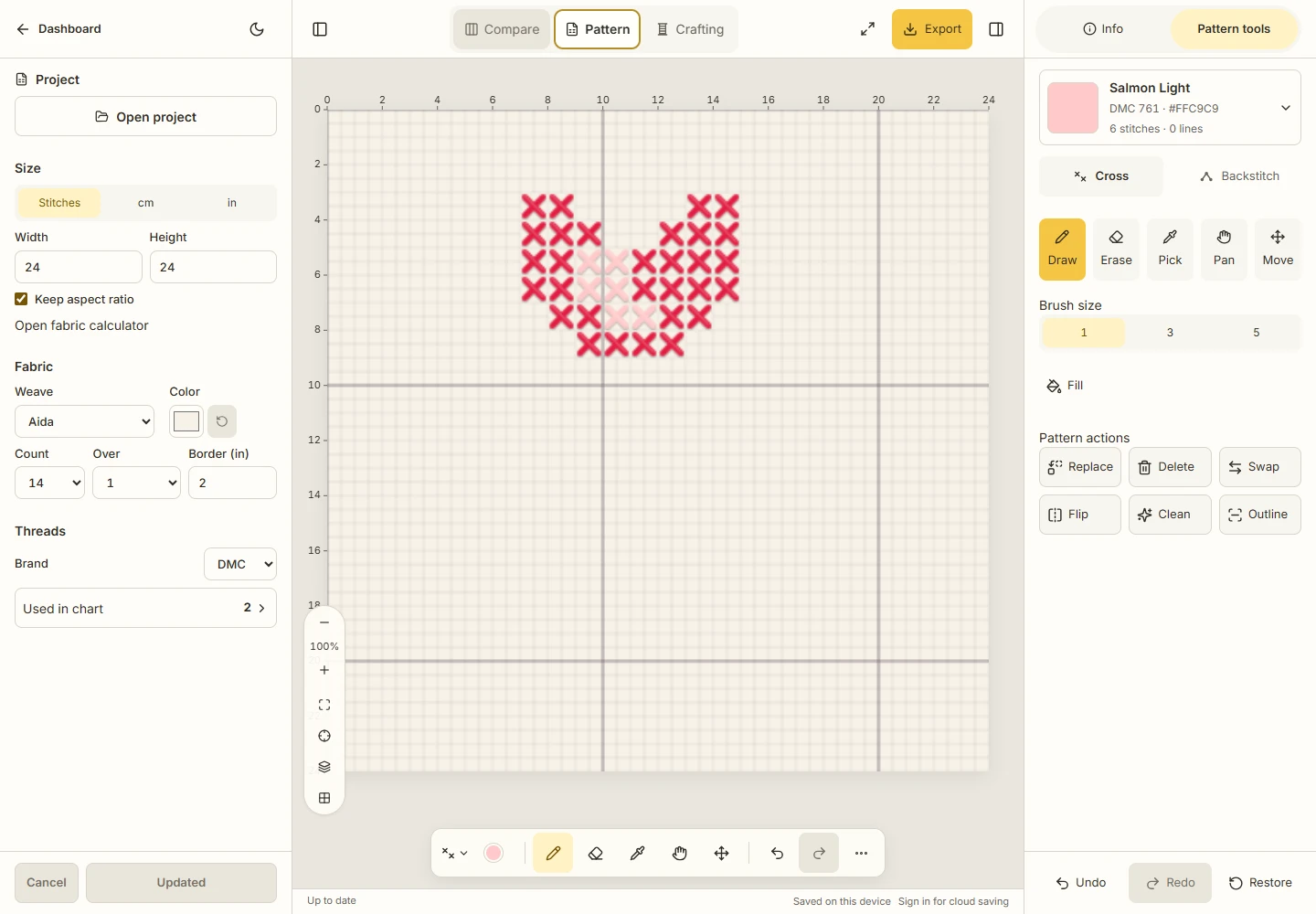Screen dimensions: 1316x914
Task: Expand the Salmon Light color selector
Action: click(x=1170, y=108)
